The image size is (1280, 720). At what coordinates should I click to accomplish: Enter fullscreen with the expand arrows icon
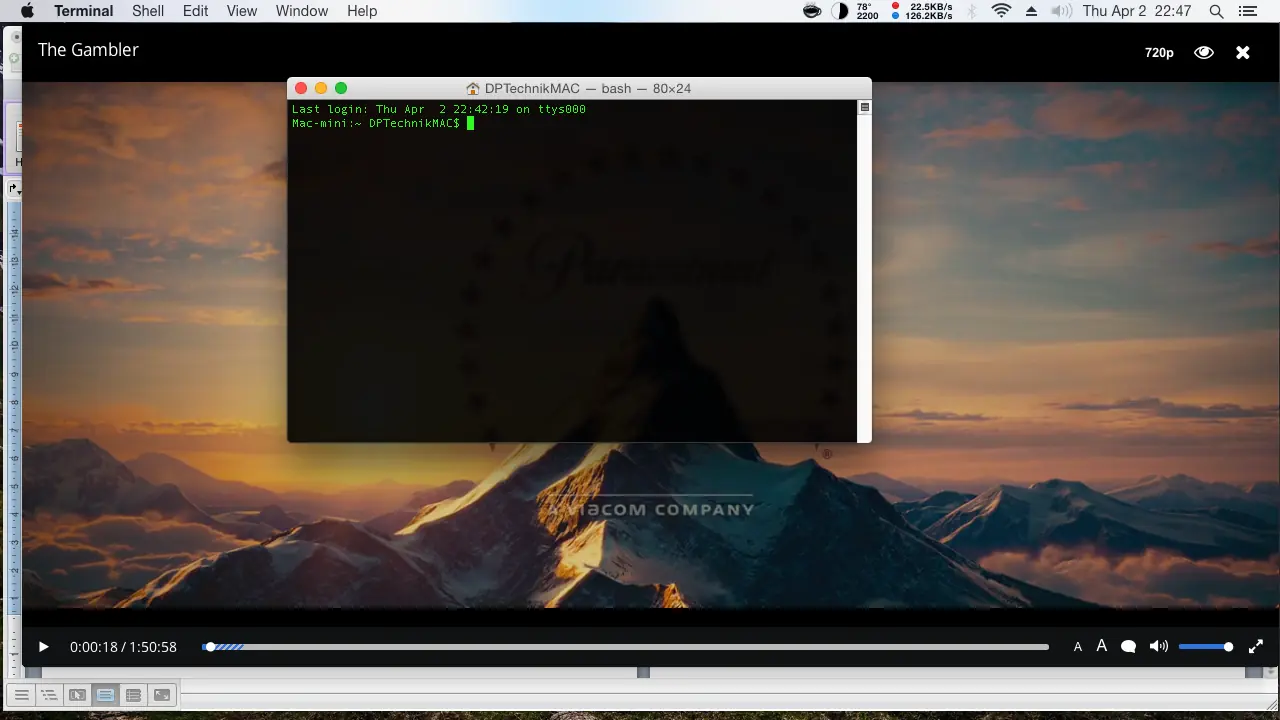(x=1256, y=647)
